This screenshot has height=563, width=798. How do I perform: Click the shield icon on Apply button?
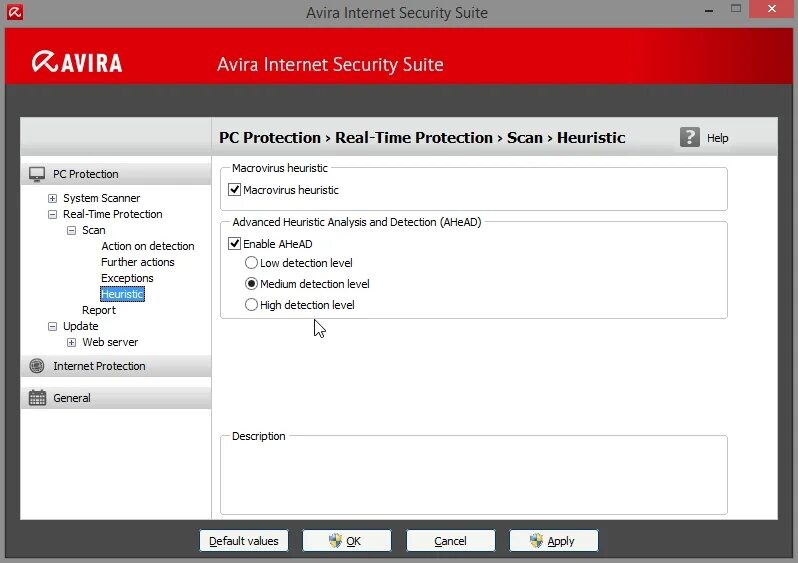click(537, 541)
